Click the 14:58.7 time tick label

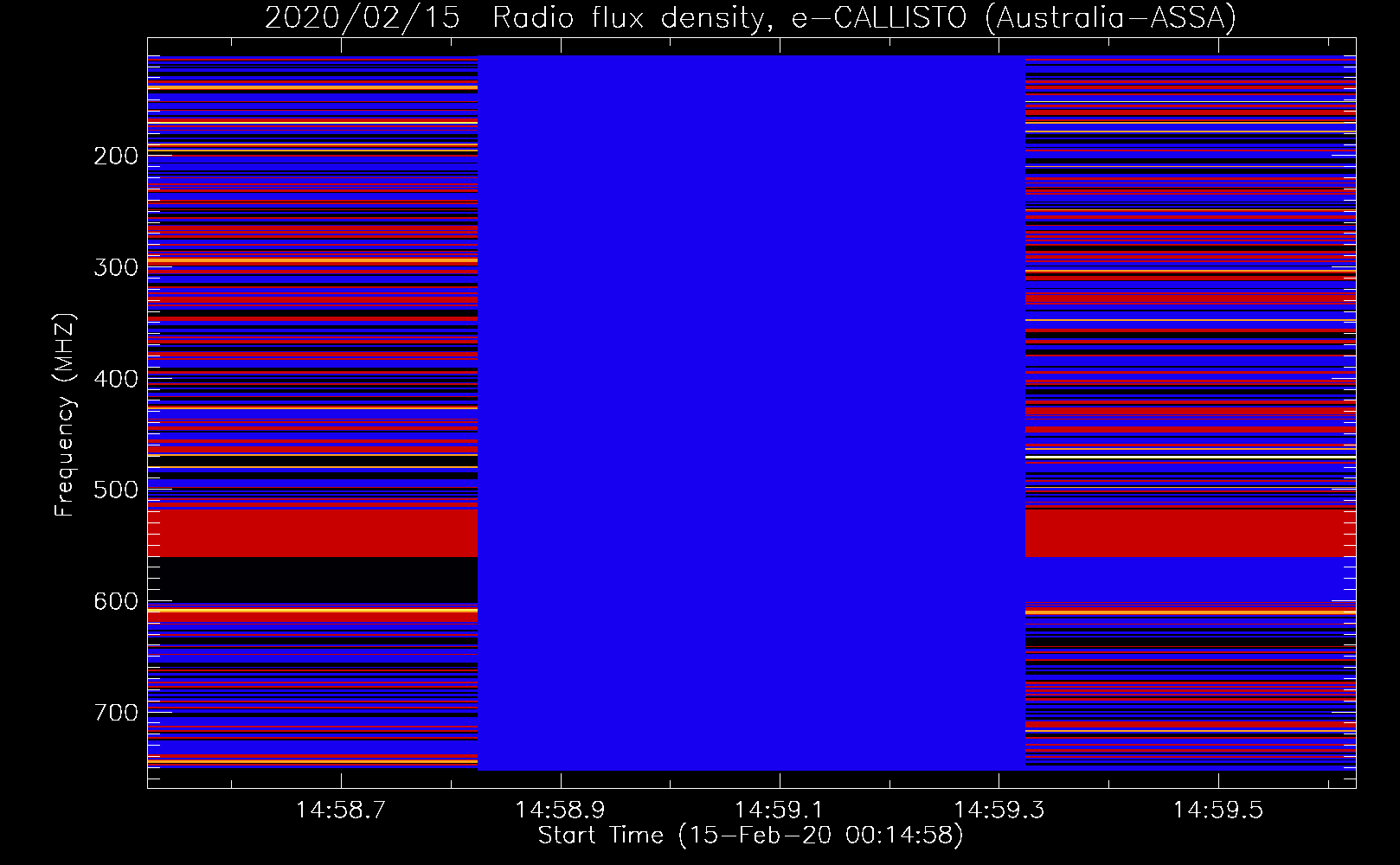[x=341, y=811]
